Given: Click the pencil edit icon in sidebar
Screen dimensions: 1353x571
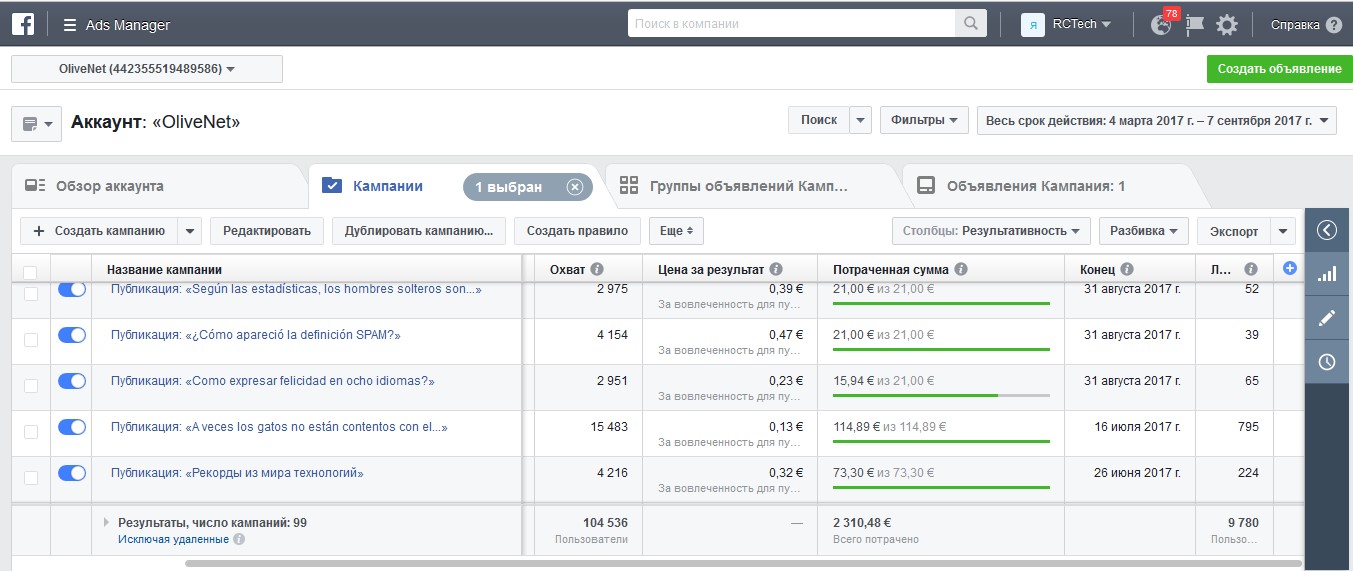Looking at the screenshot, I should click(1327, 318).
